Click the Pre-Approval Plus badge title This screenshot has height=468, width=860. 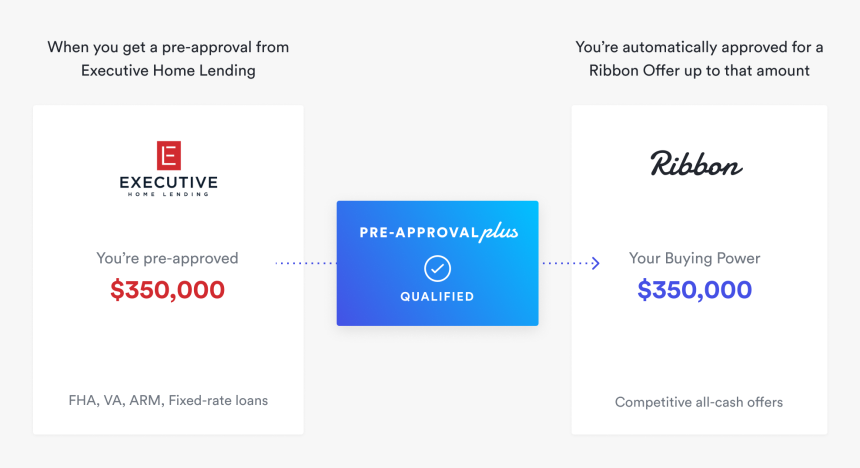tap(437, 232)
